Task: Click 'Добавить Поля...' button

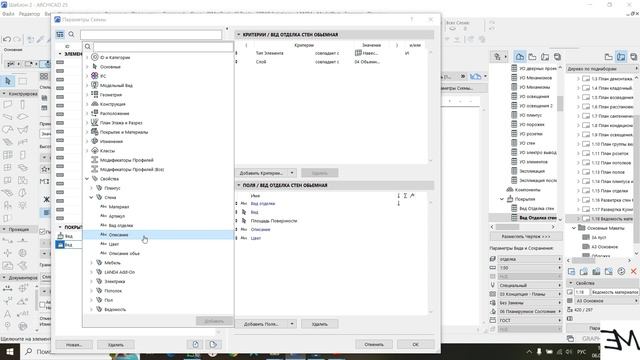Action: tap(262, 324)
